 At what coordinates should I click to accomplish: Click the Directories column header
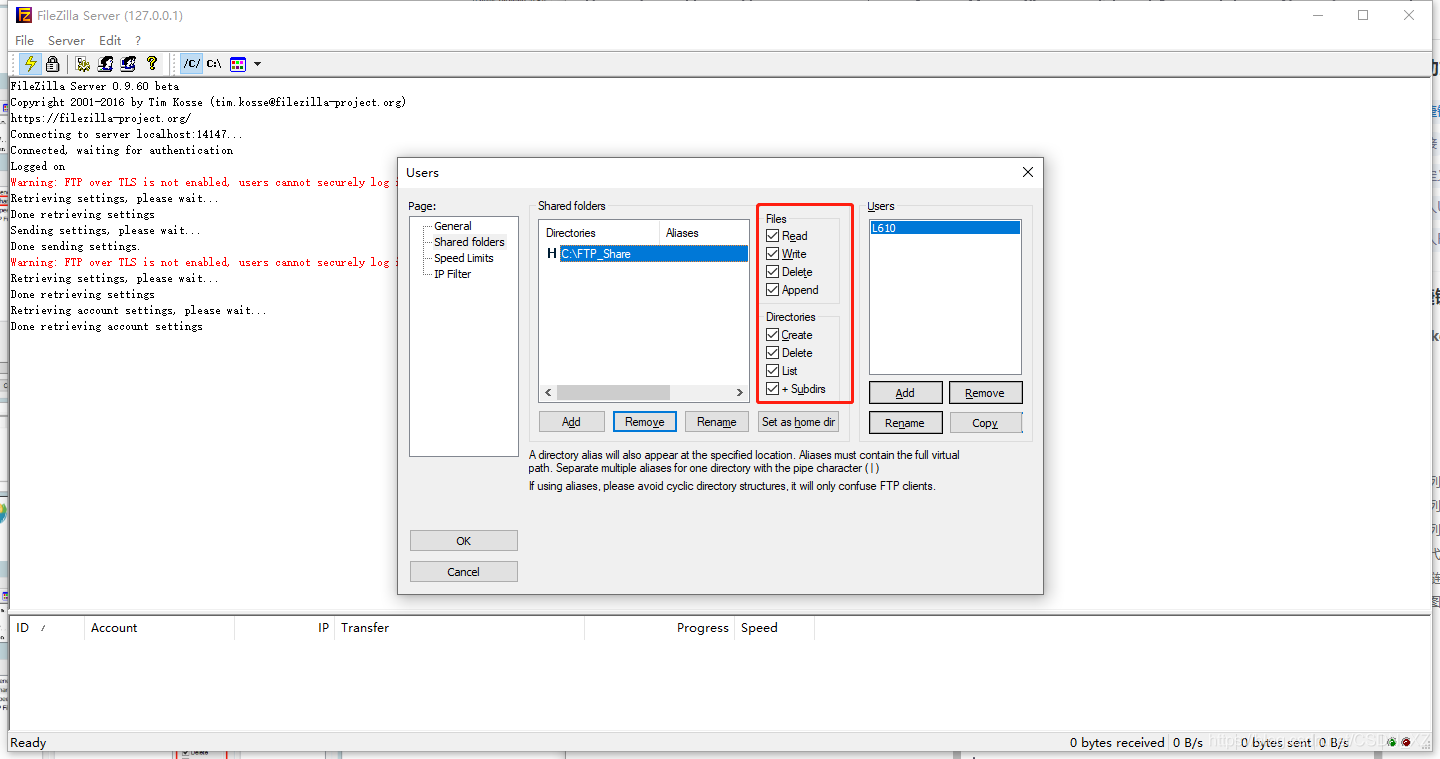[x=599, y=233]
